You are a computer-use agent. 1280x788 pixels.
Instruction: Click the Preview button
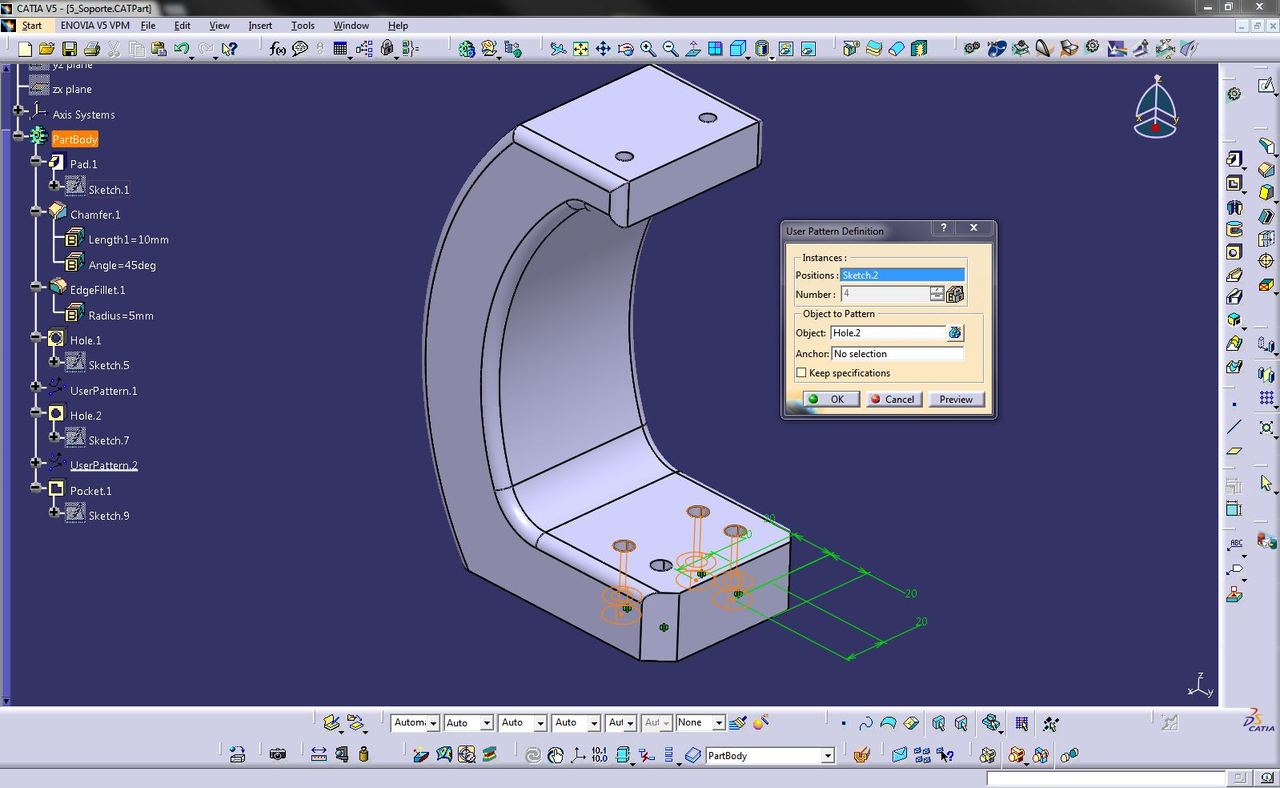tap(956, 399)
